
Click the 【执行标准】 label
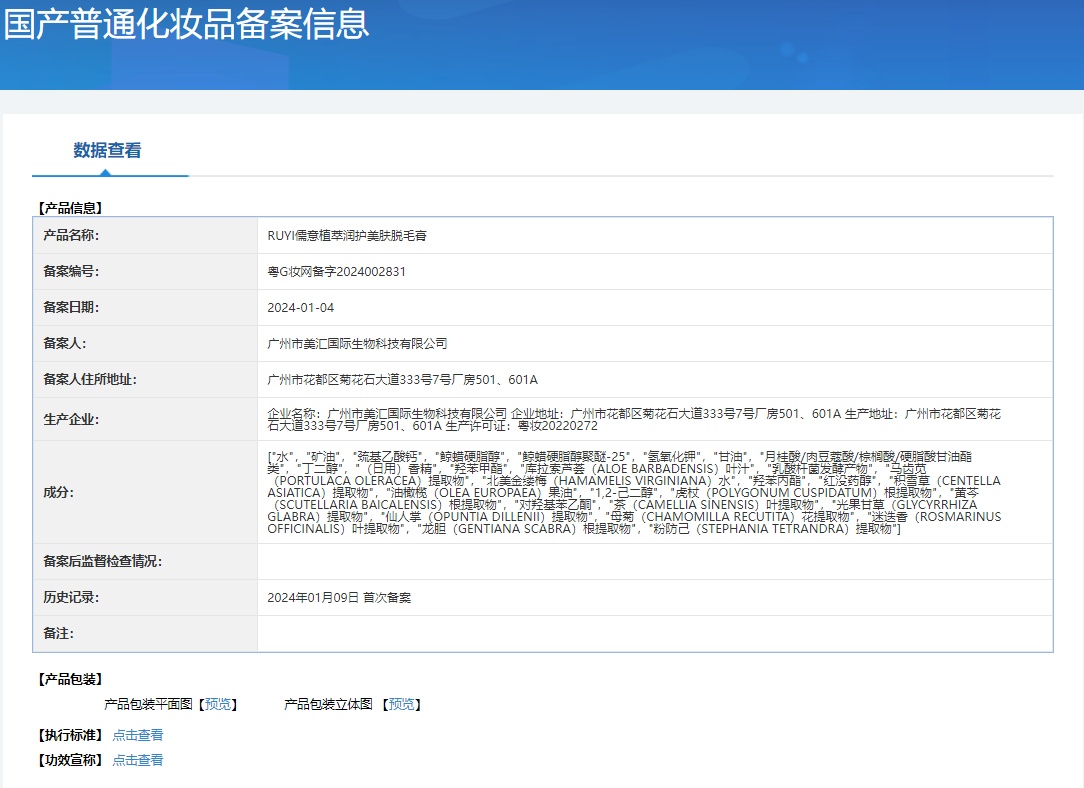point(70,735)
